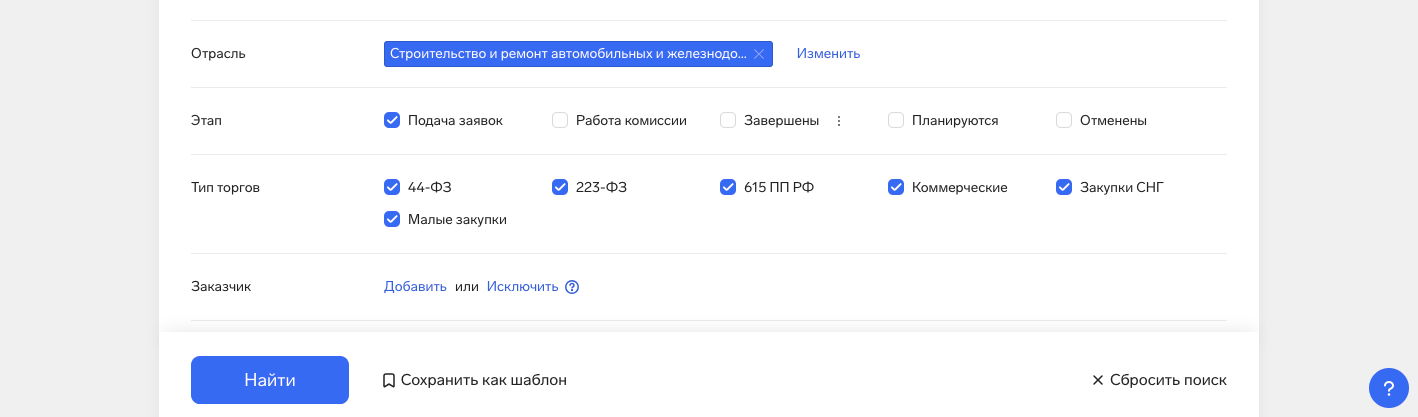
Task: Disable the 223-ФЗ checkbox
Action: coord(560,187)
